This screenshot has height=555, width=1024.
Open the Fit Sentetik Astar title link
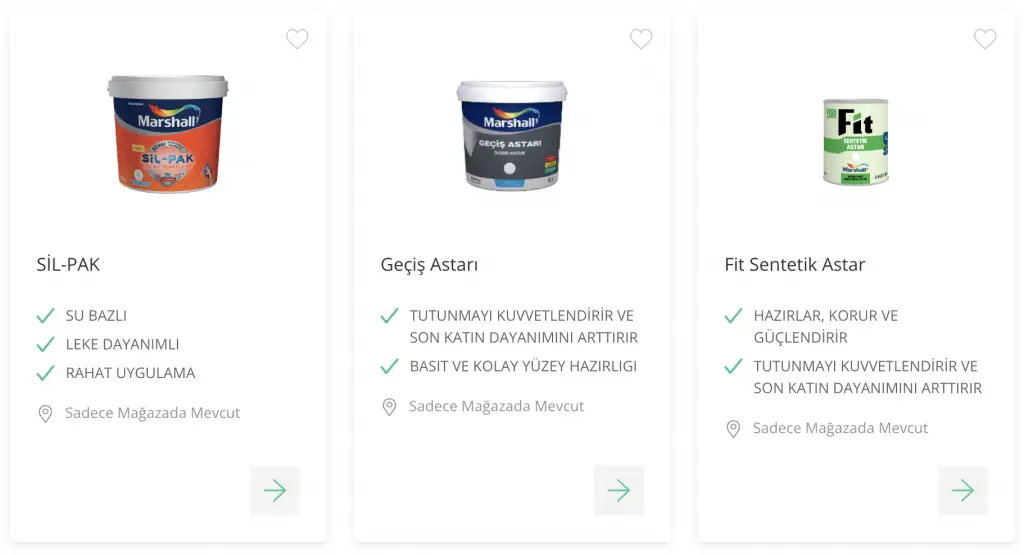[795, 264]
